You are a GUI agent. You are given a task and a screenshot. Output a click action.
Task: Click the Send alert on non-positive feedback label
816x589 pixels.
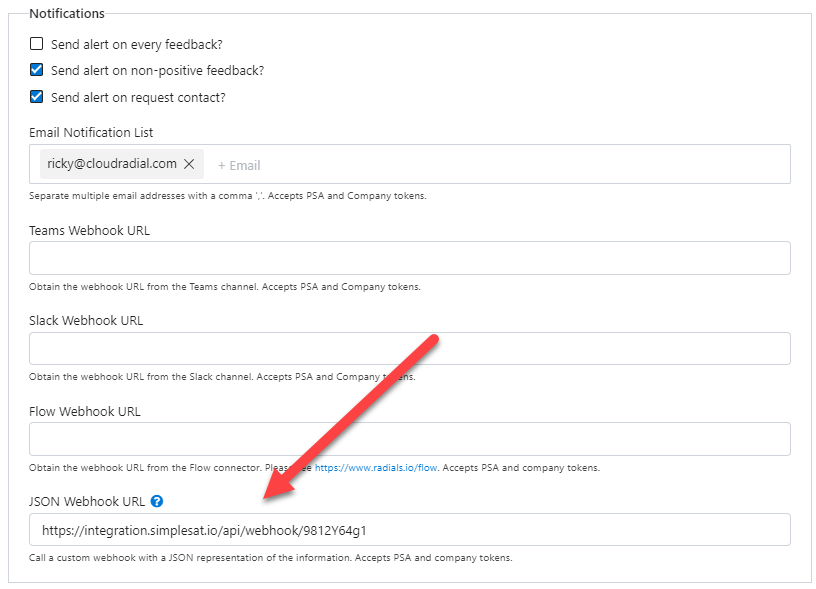157,71
